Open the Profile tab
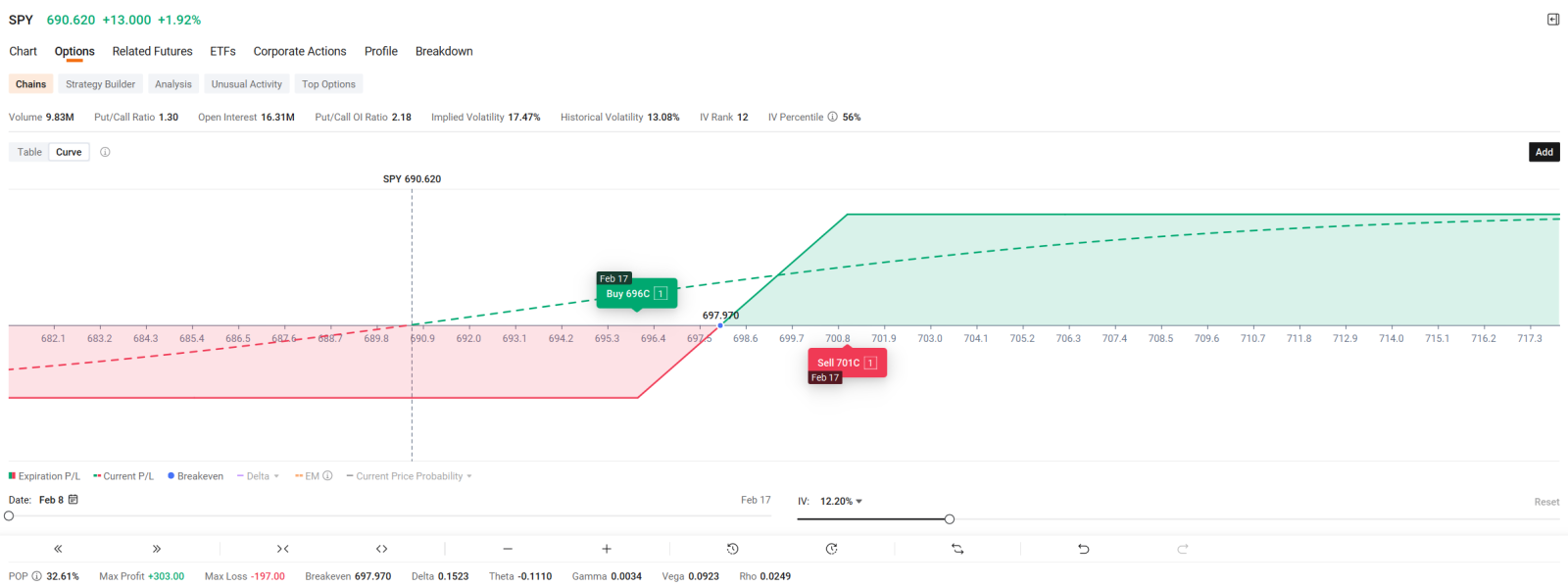 [x=381, y=51]
